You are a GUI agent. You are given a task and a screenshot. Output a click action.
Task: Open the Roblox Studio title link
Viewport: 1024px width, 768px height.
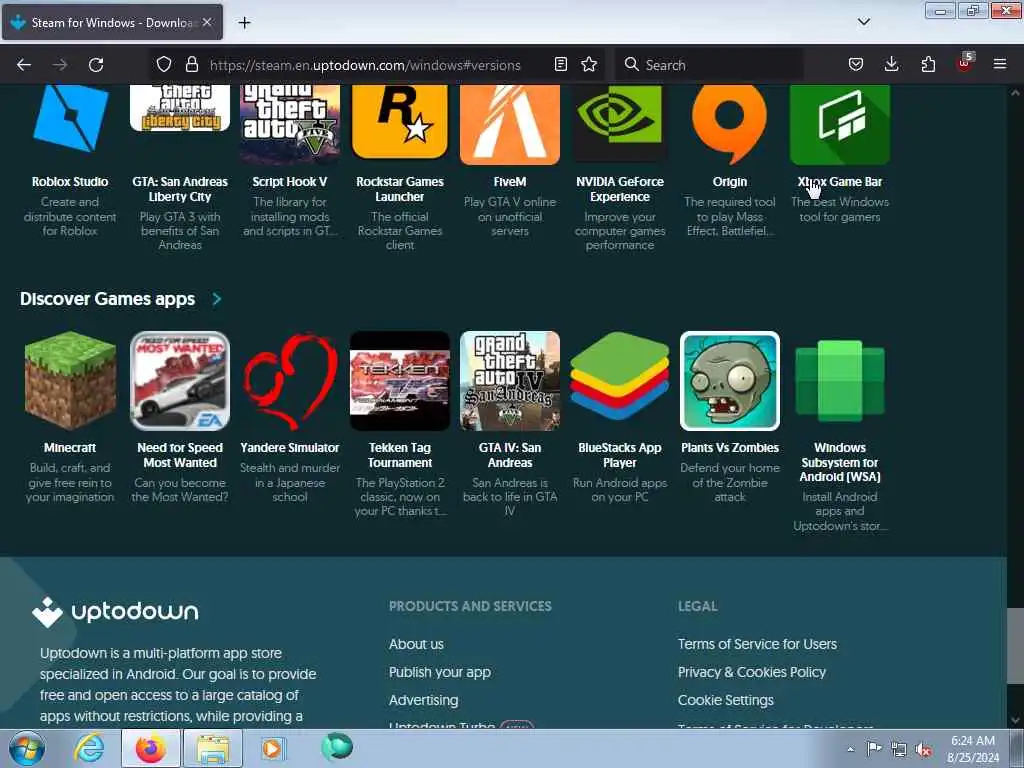tap(70, 182)
